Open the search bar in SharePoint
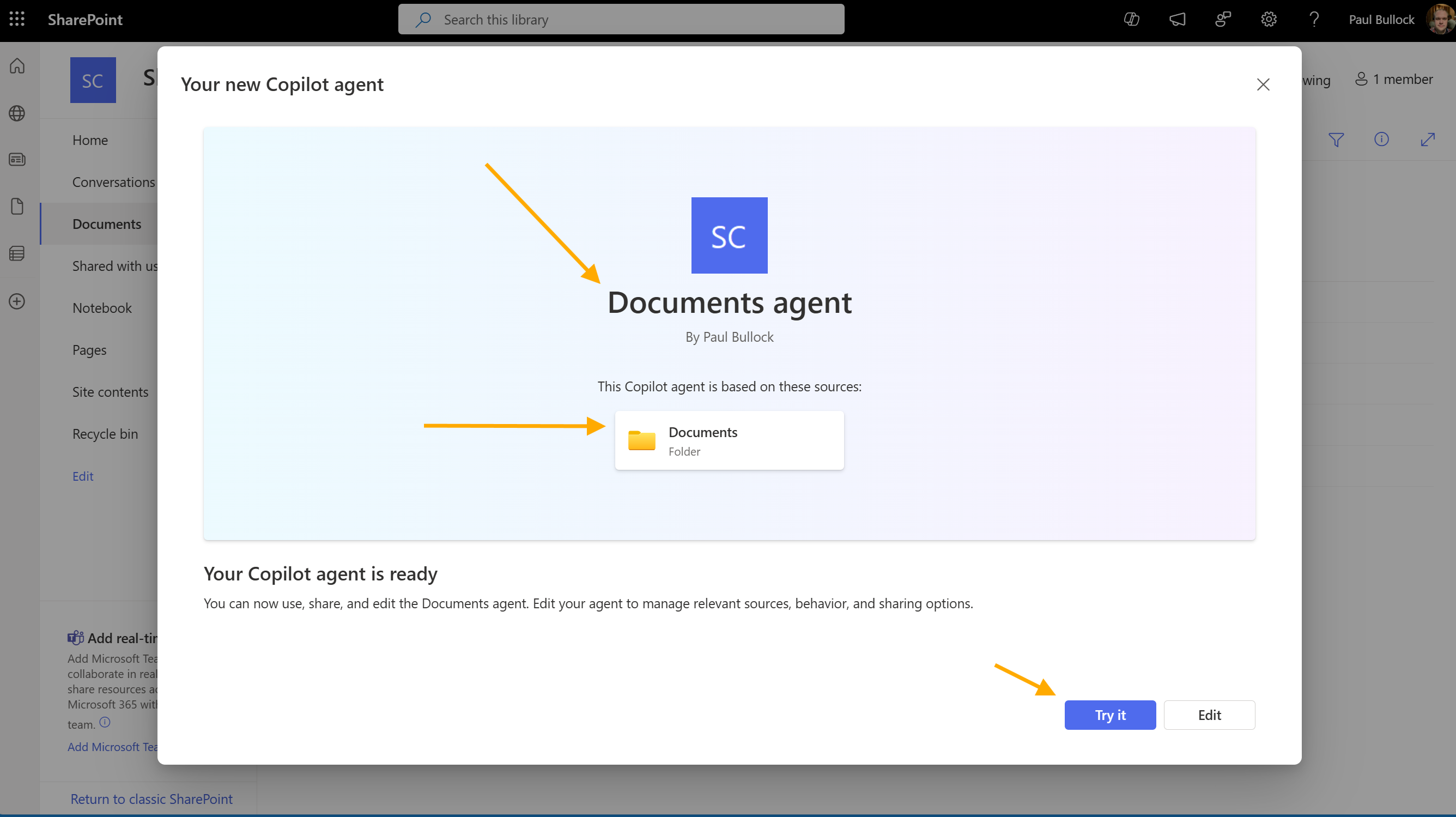1456x817 pixels. click(x=622, y=20)
